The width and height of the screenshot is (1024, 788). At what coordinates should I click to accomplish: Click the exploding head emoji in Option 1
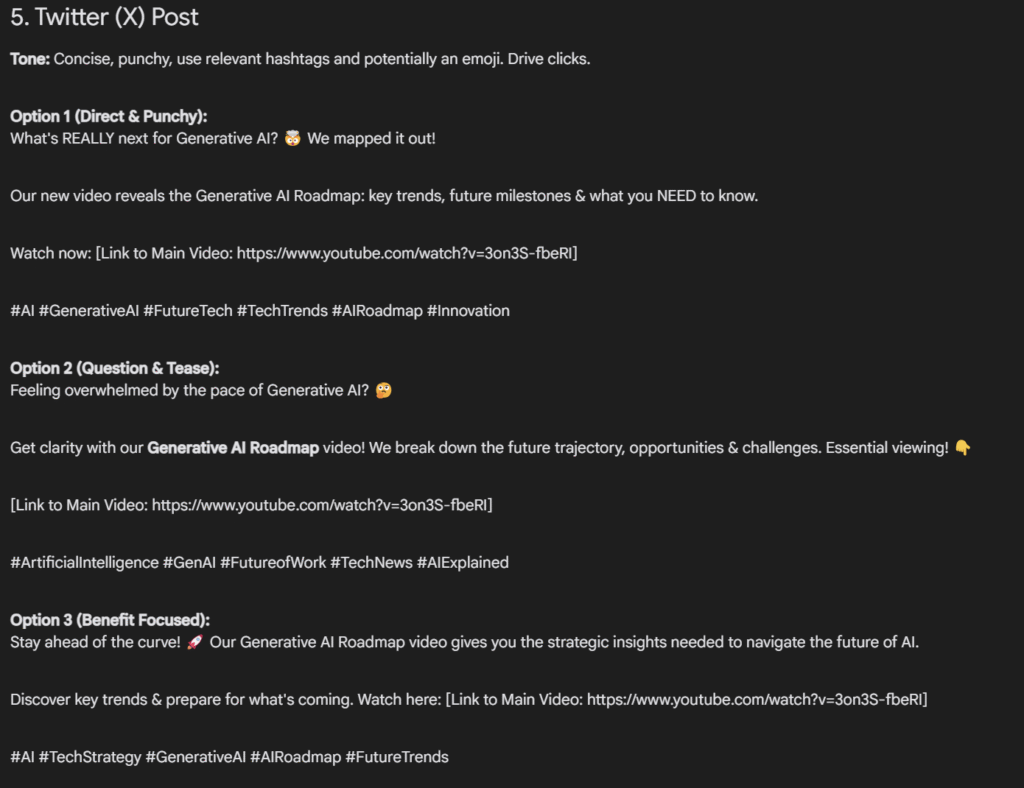[293, 138]
